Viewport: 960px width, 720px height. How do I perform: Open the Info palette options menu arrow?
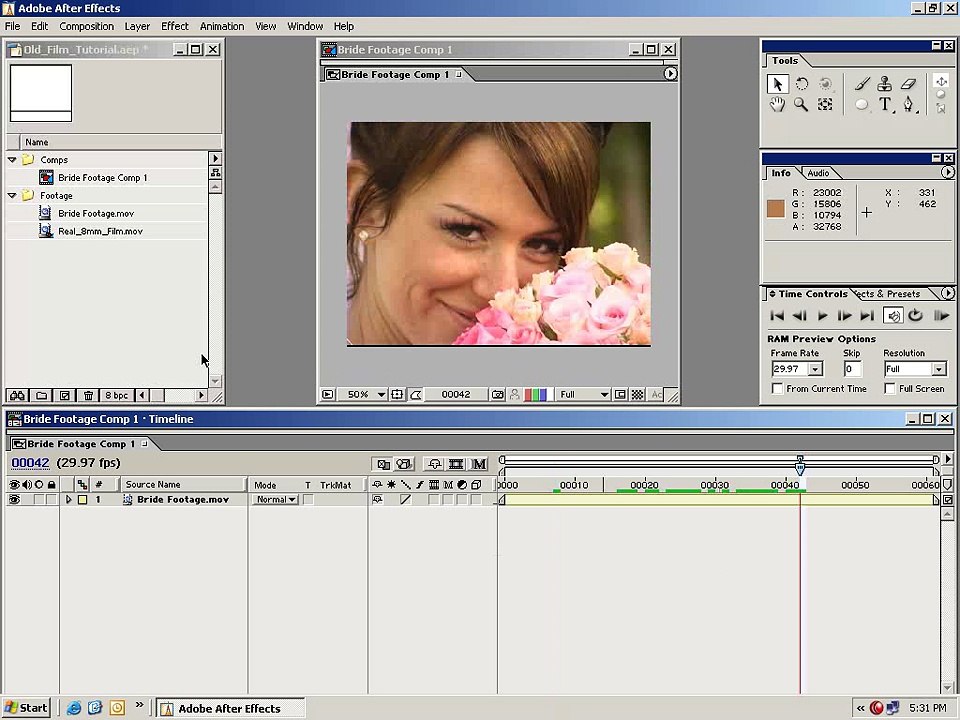[947, 173]
